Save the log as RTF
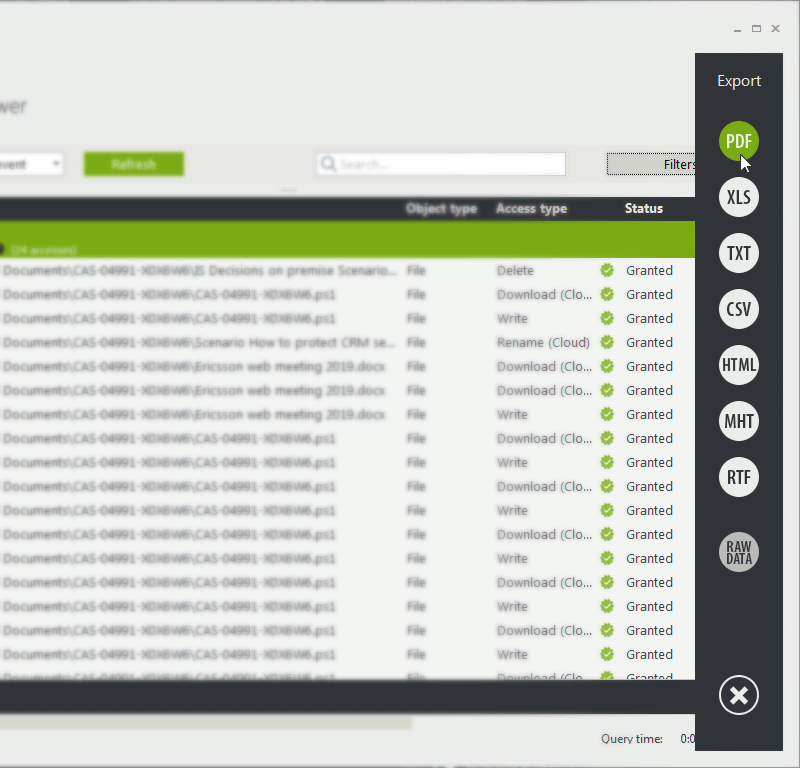 (x=738, y=477)
